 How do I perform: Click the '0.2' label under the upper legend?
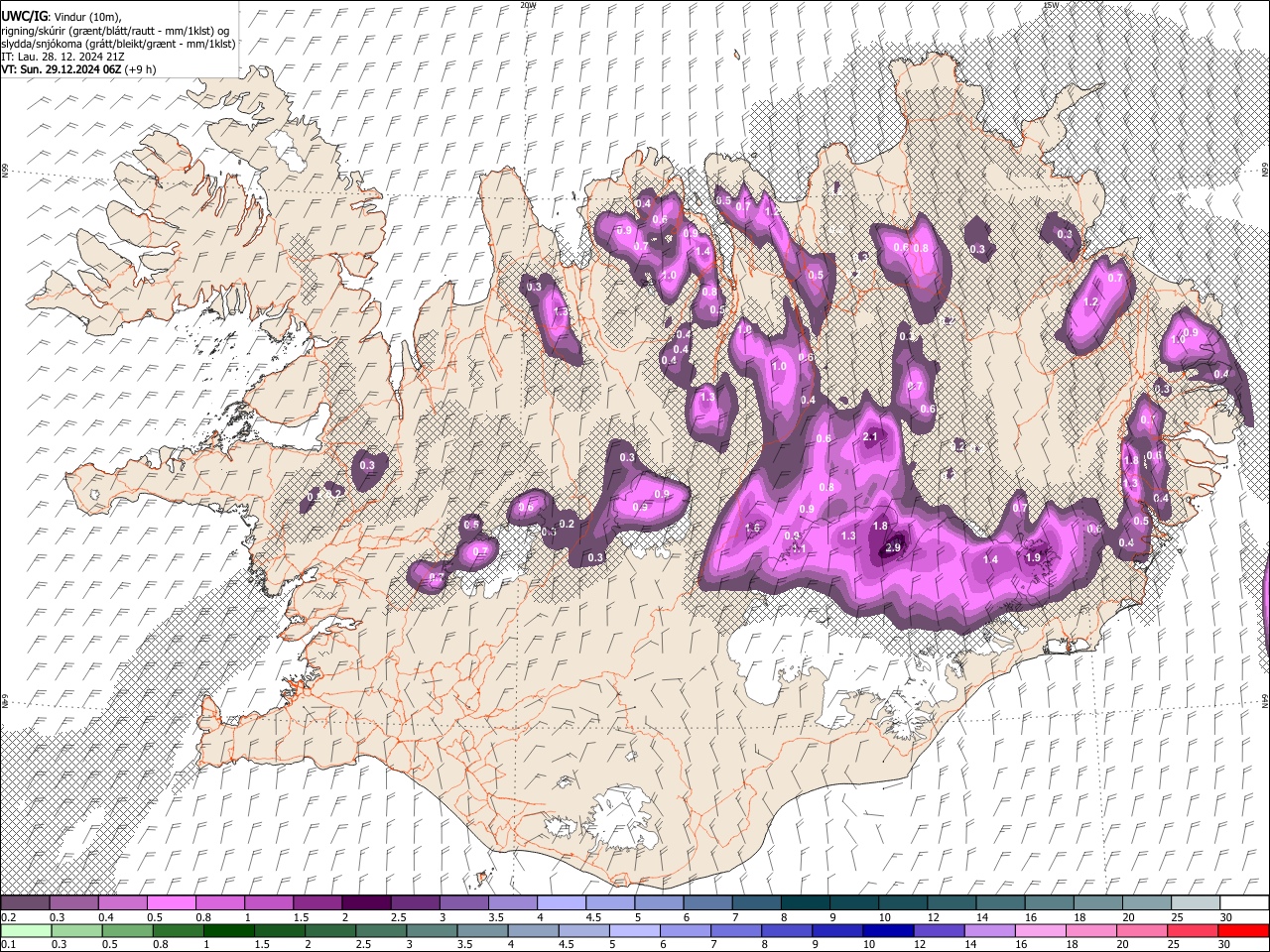coord(8,917)
